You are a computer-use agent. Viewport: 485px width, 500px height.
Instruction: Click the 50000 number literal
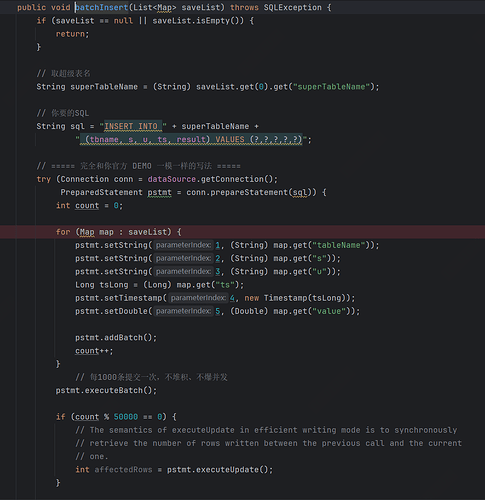pyautogui.click(x=126, y=417)
